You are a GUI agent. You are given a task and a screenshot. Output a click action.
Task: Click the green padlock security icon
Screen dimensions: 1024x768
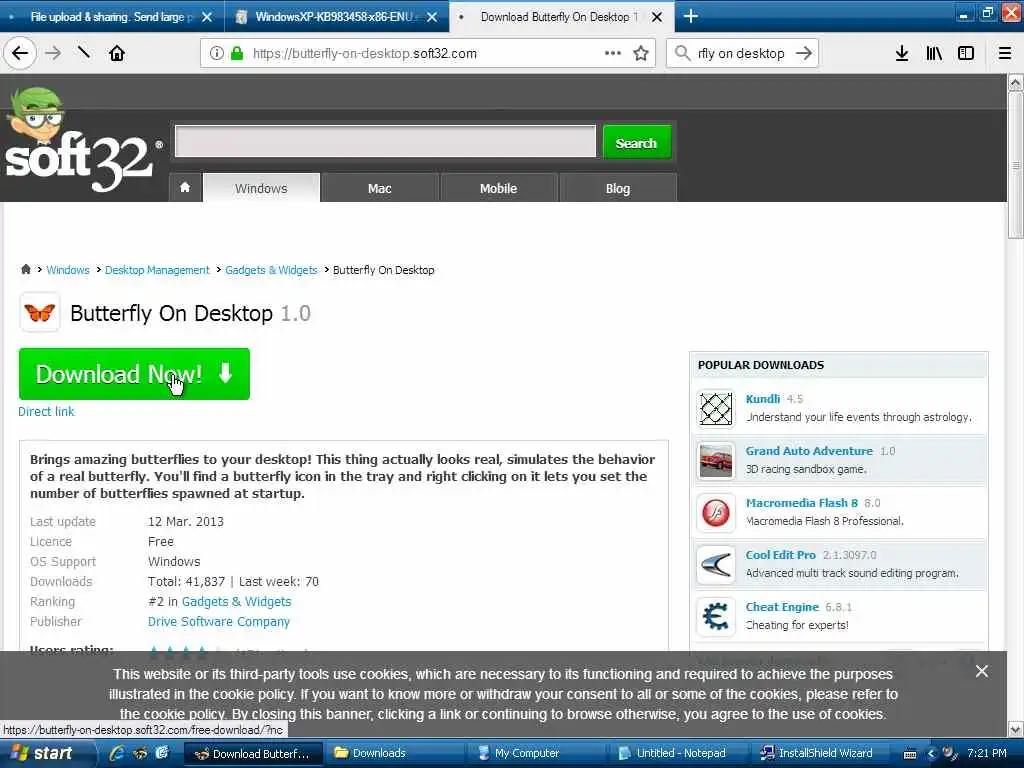(236, 53)
